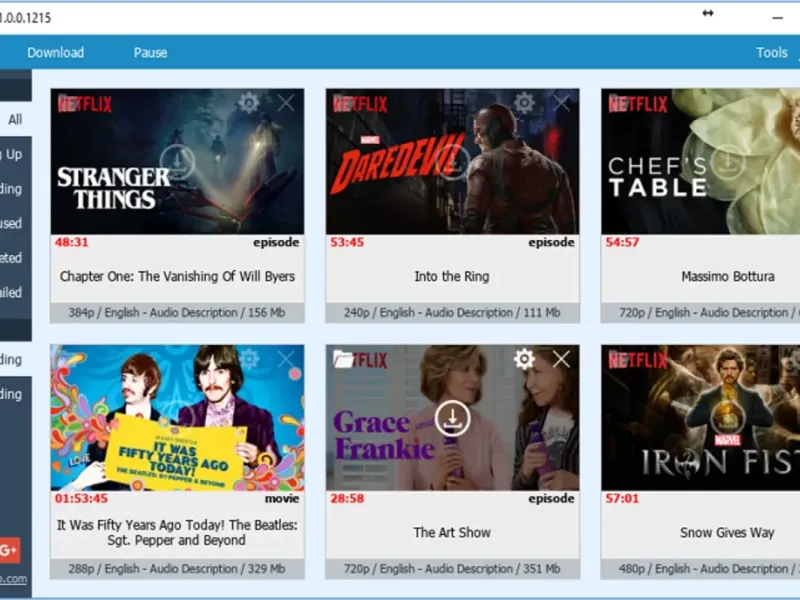Remove the Beatles movie card with X
800x600 pixels.
click(286, 359)
